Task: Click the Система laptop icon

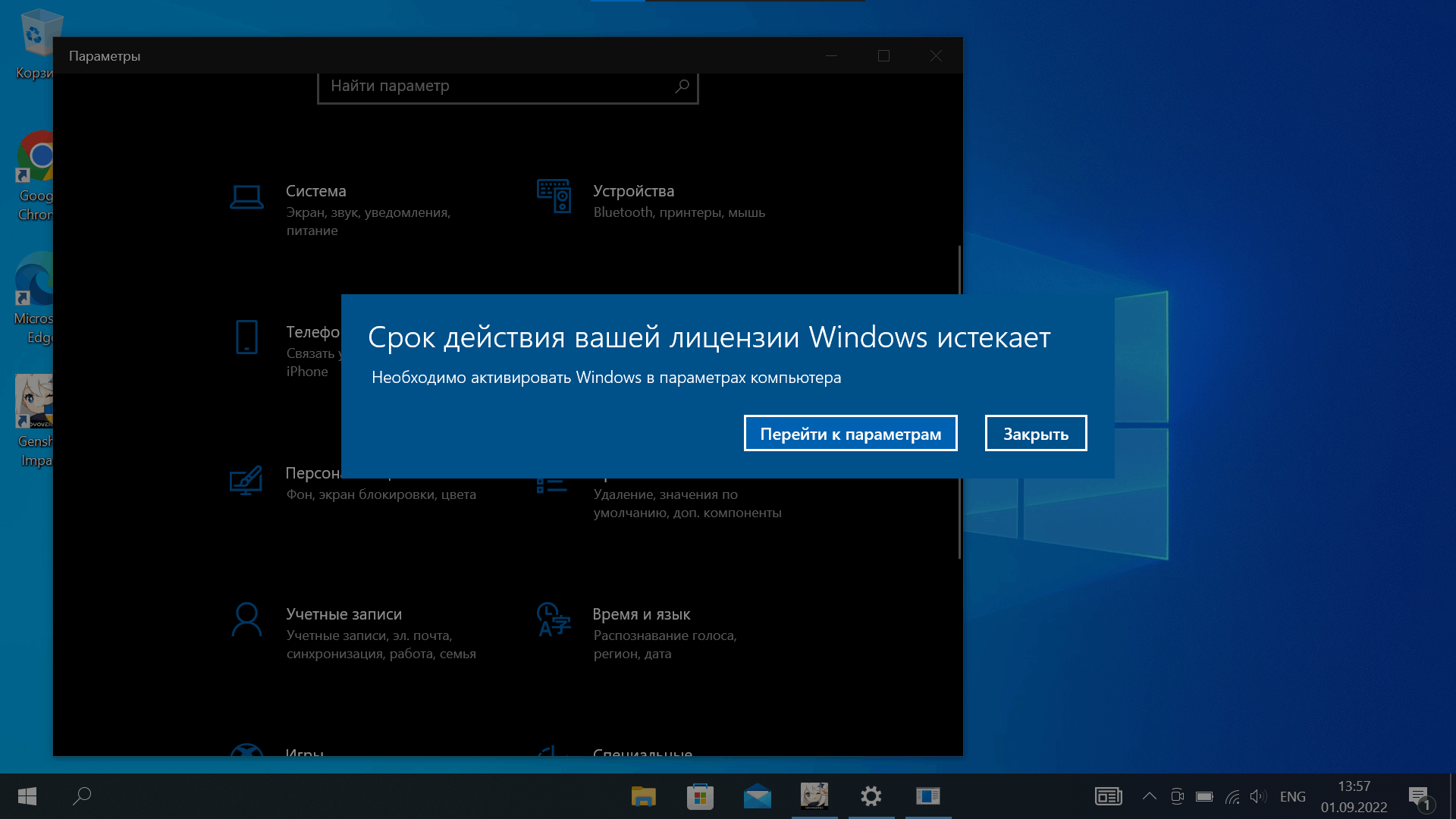Action: pos(246,197)
